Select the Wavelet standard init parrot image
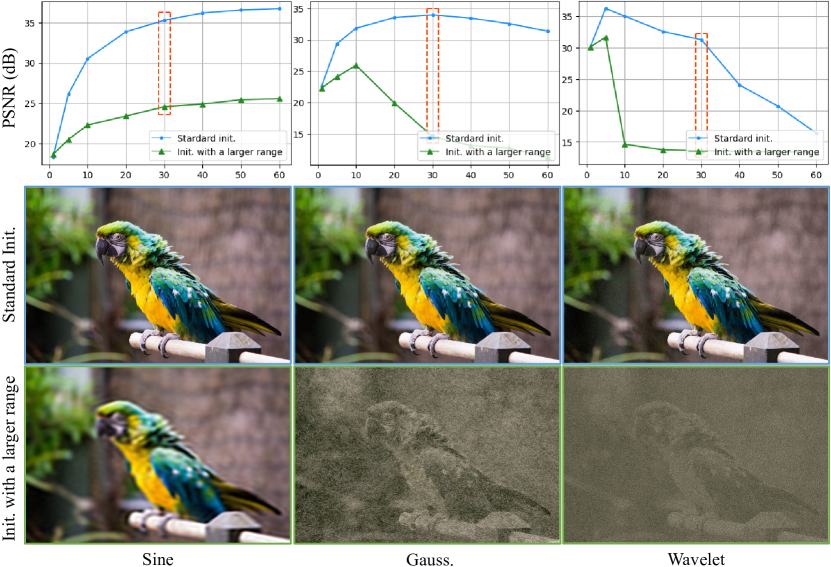Viewport: 831px width, 567px height. pos(696,274)
